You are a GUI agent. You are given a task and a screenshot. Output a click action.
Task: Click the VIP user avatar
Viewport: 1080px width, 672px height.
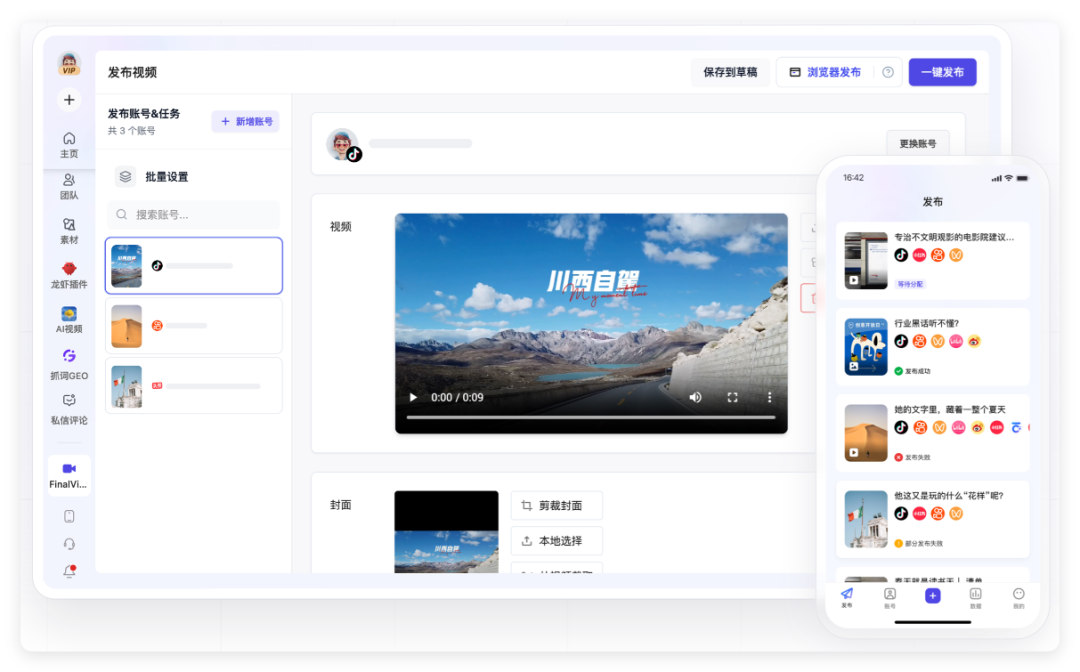pyautogui.click(x=69, y=64)
